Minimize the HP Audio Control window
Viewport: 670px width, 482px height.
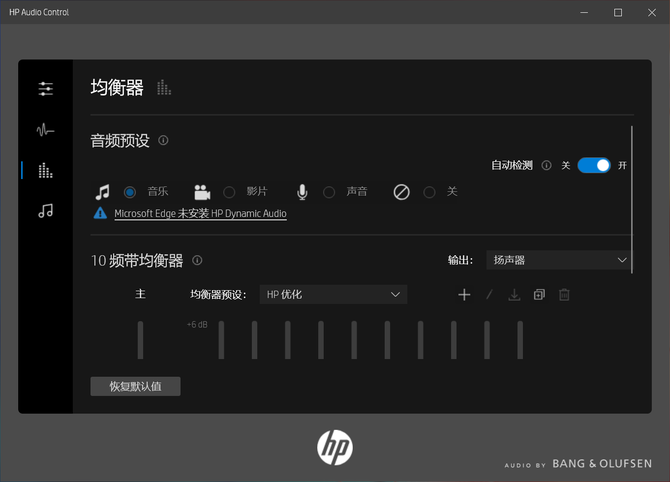pyautogui.click(x=584, y=12)
